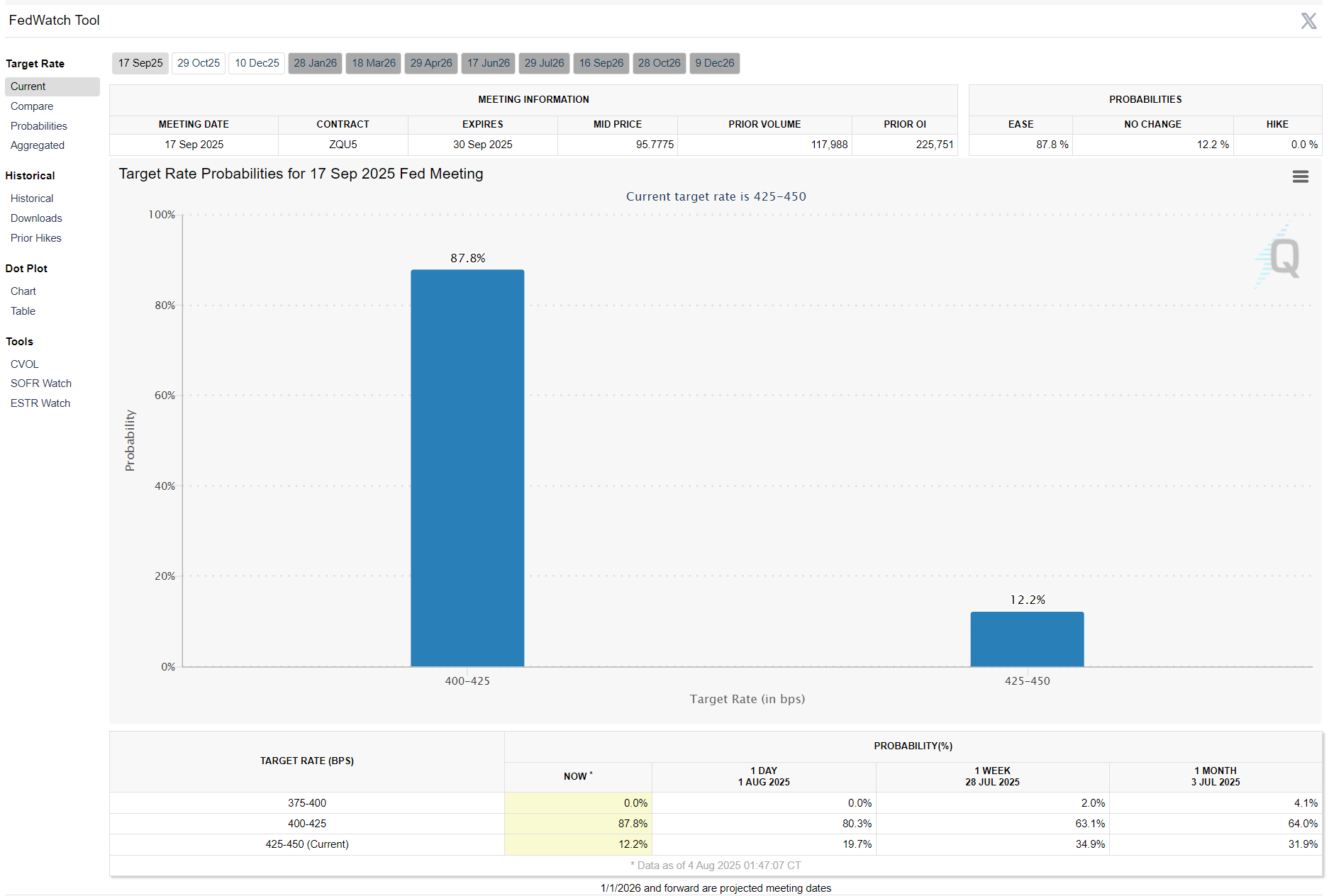Click the 1 DAY 1 AUG 2025 header
Screen dimensions: 1329x896
point(764,777)
